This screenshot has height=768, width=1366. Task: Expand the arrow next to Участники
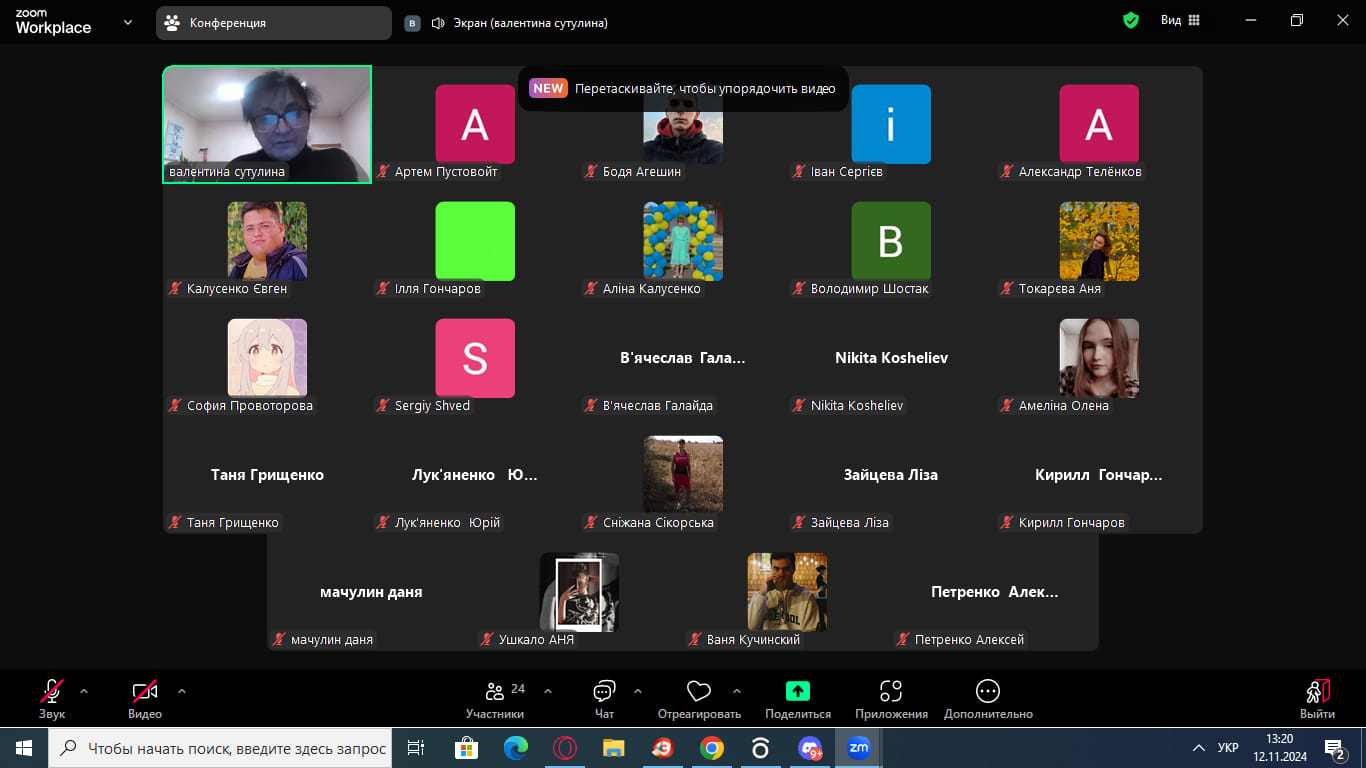[548, 690]
